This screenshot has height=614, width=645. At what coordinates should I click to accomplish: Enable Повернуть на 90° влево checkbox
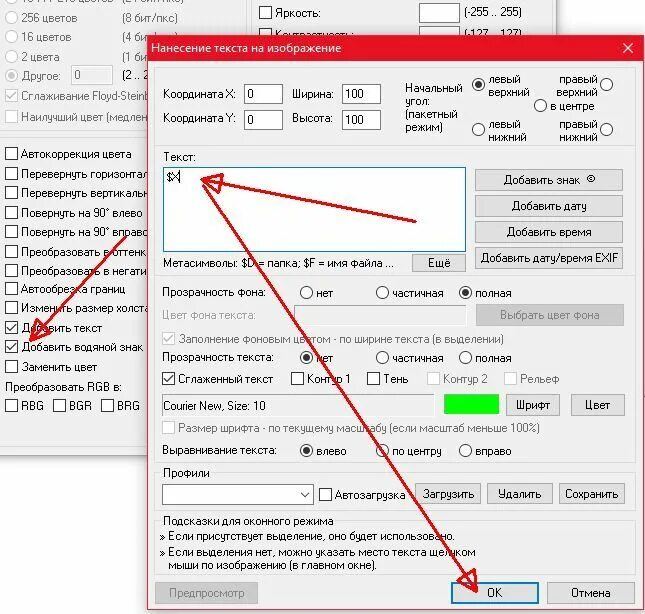pyautogui.click(x=11, y=213)
